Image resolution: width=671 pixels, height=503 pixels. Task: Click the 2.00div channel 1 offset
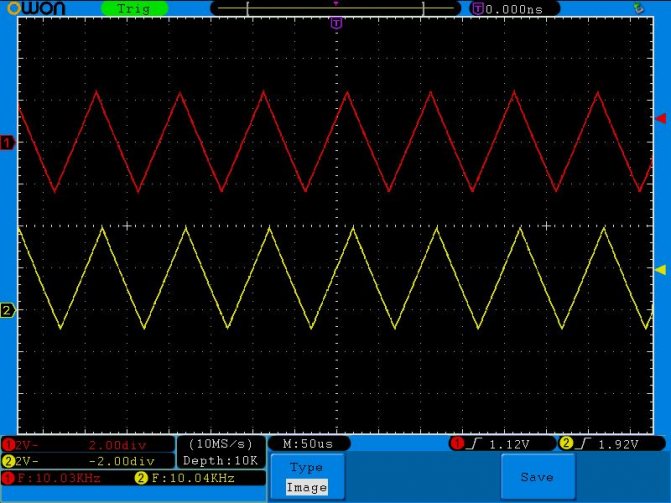point(117,445)
